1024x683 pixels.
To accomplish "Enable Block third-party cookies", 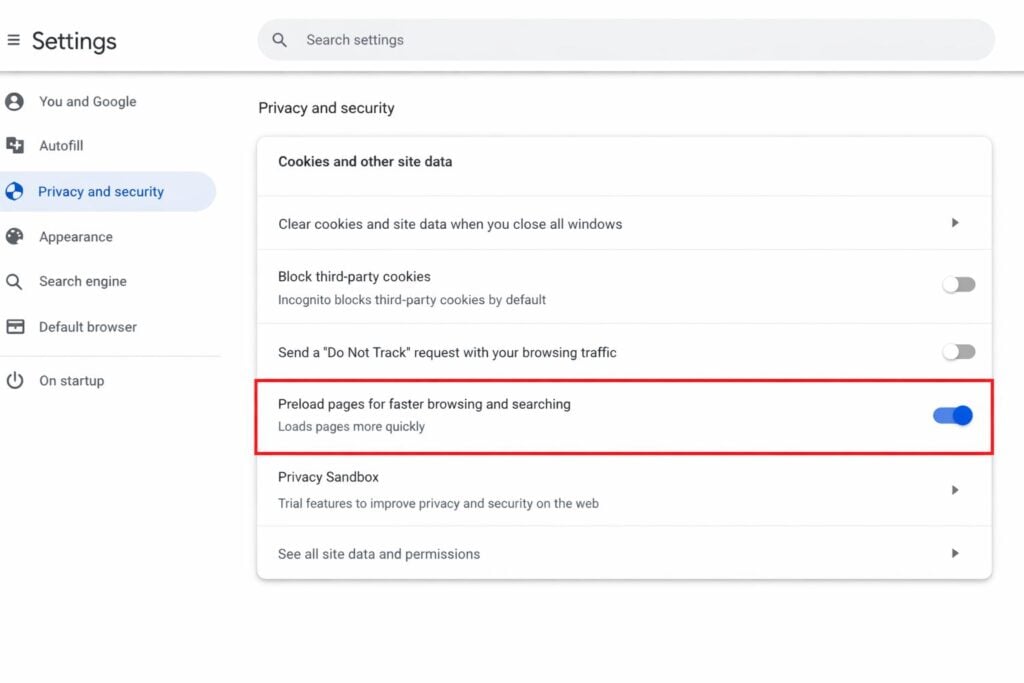I will [x=958, y=284].
